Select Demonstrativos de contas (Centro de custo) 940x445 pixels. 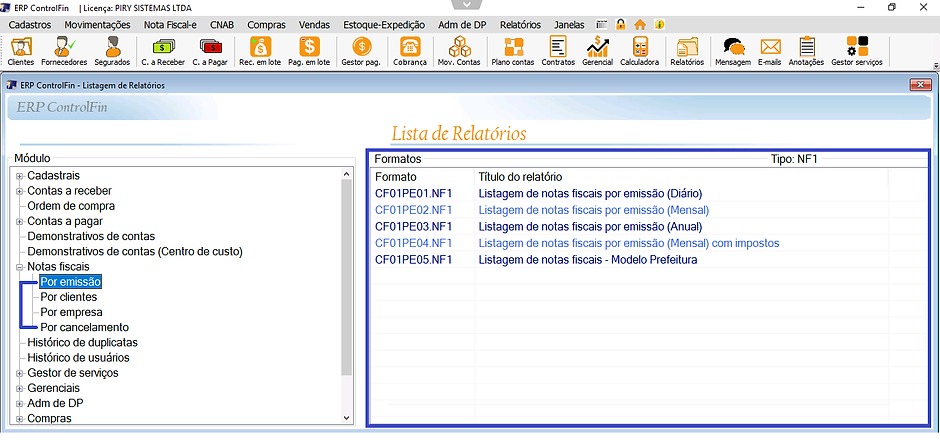(x=135, y=252)
